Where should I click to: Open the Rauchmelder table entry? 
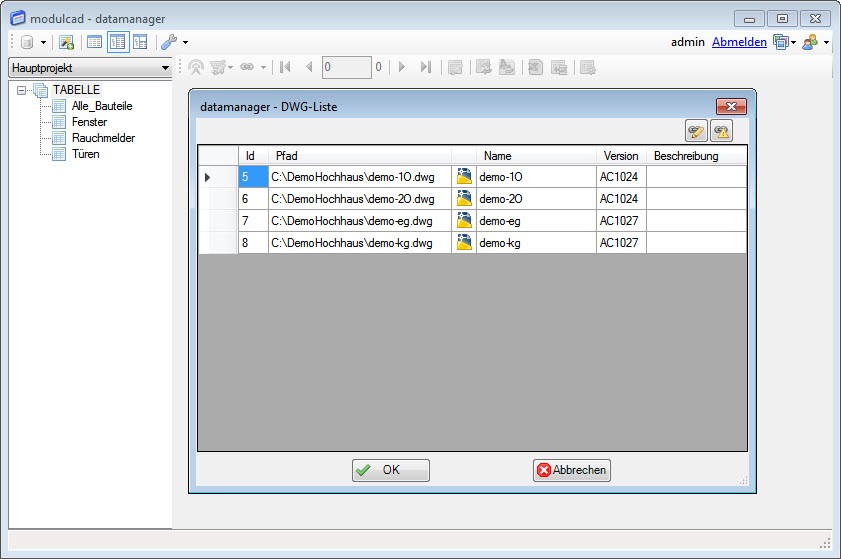coord(104,138)
